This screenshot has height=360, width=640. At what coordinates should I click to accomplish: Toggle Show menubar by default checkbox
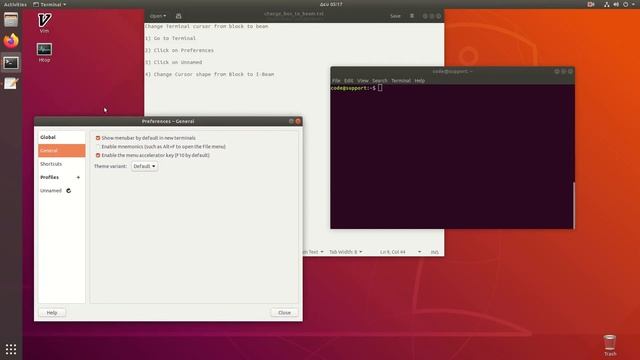coord(98,138)
